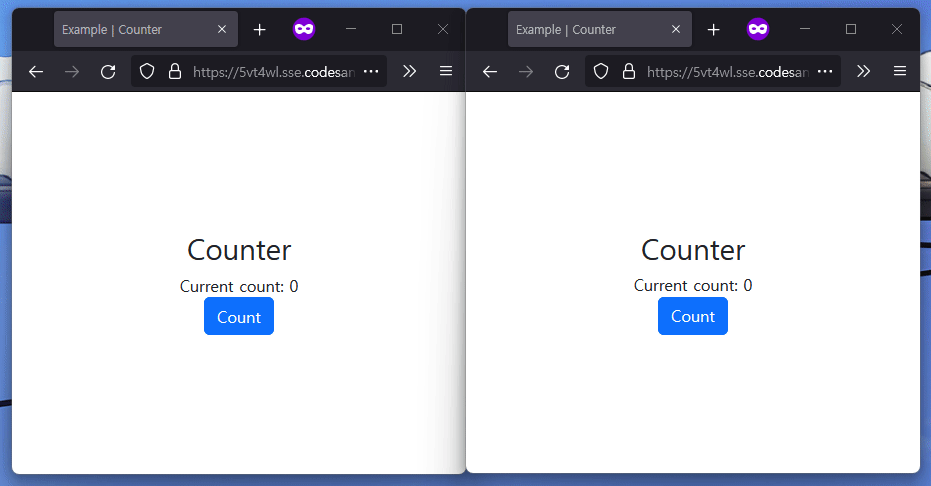Open tracking protection shield in right window

601,72
